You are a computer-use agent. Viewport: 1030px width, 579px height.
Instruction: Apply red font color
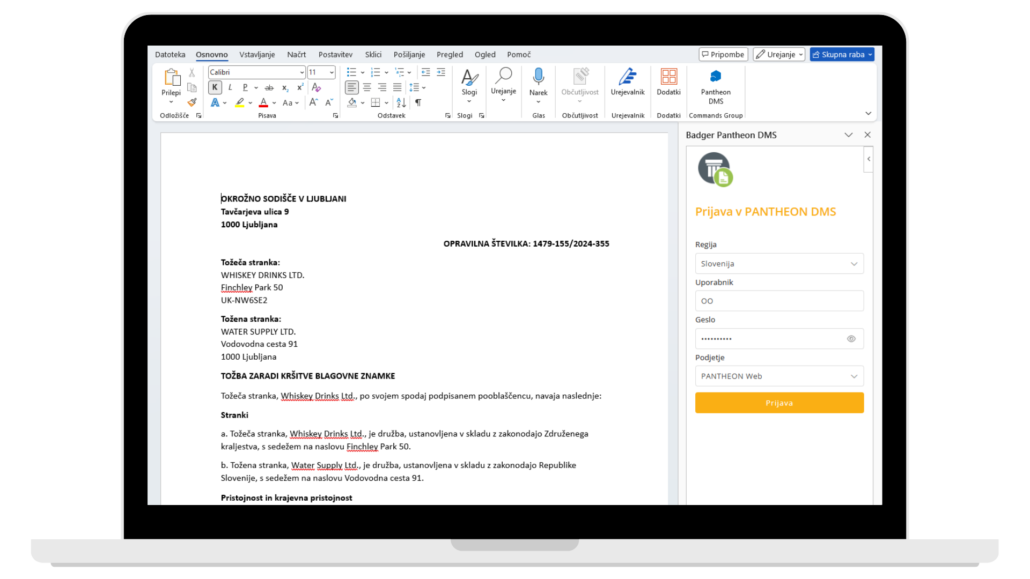[x=263, y=103]
